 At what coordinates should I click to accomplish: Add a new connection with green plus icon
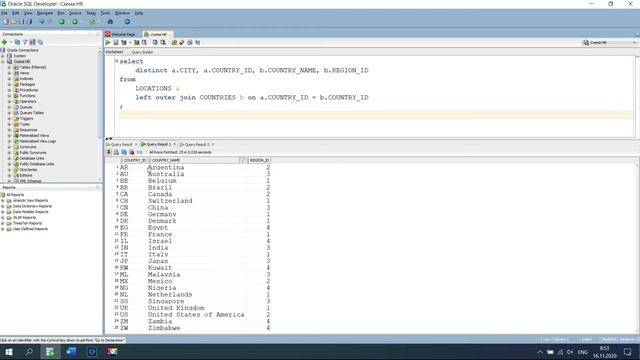coord(4,42)
